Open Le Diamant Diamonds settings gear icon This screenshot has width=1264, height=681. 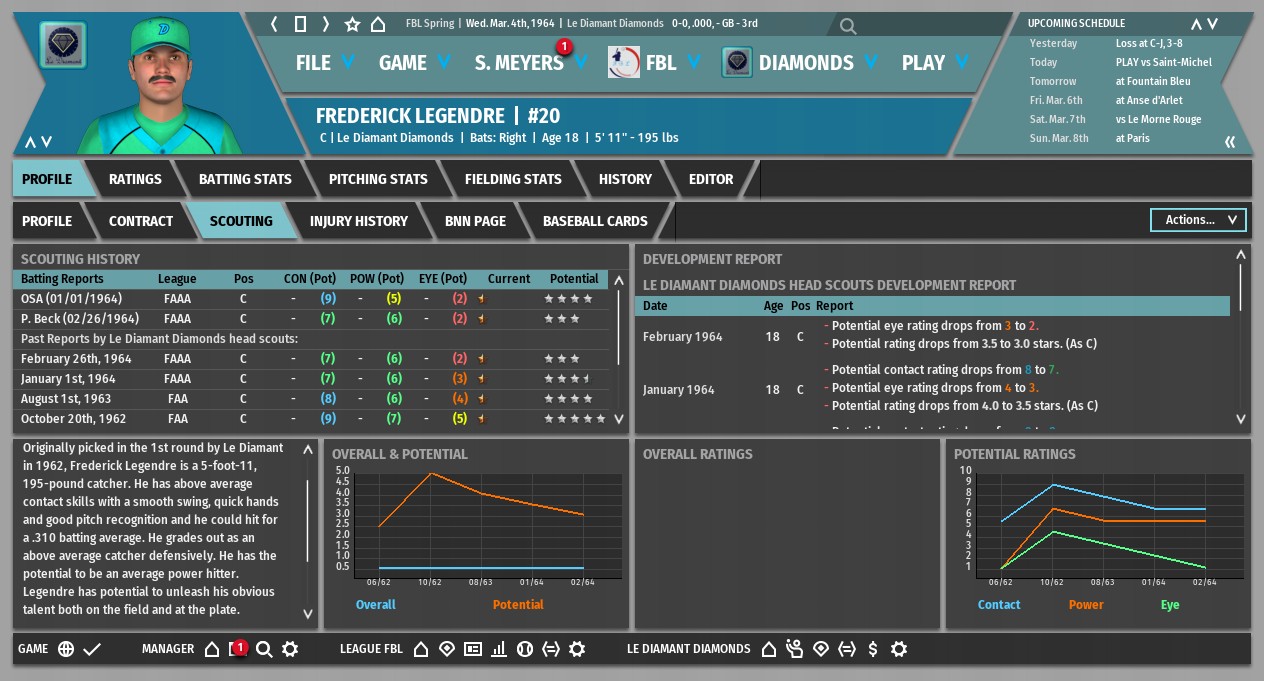coord(899,649)
